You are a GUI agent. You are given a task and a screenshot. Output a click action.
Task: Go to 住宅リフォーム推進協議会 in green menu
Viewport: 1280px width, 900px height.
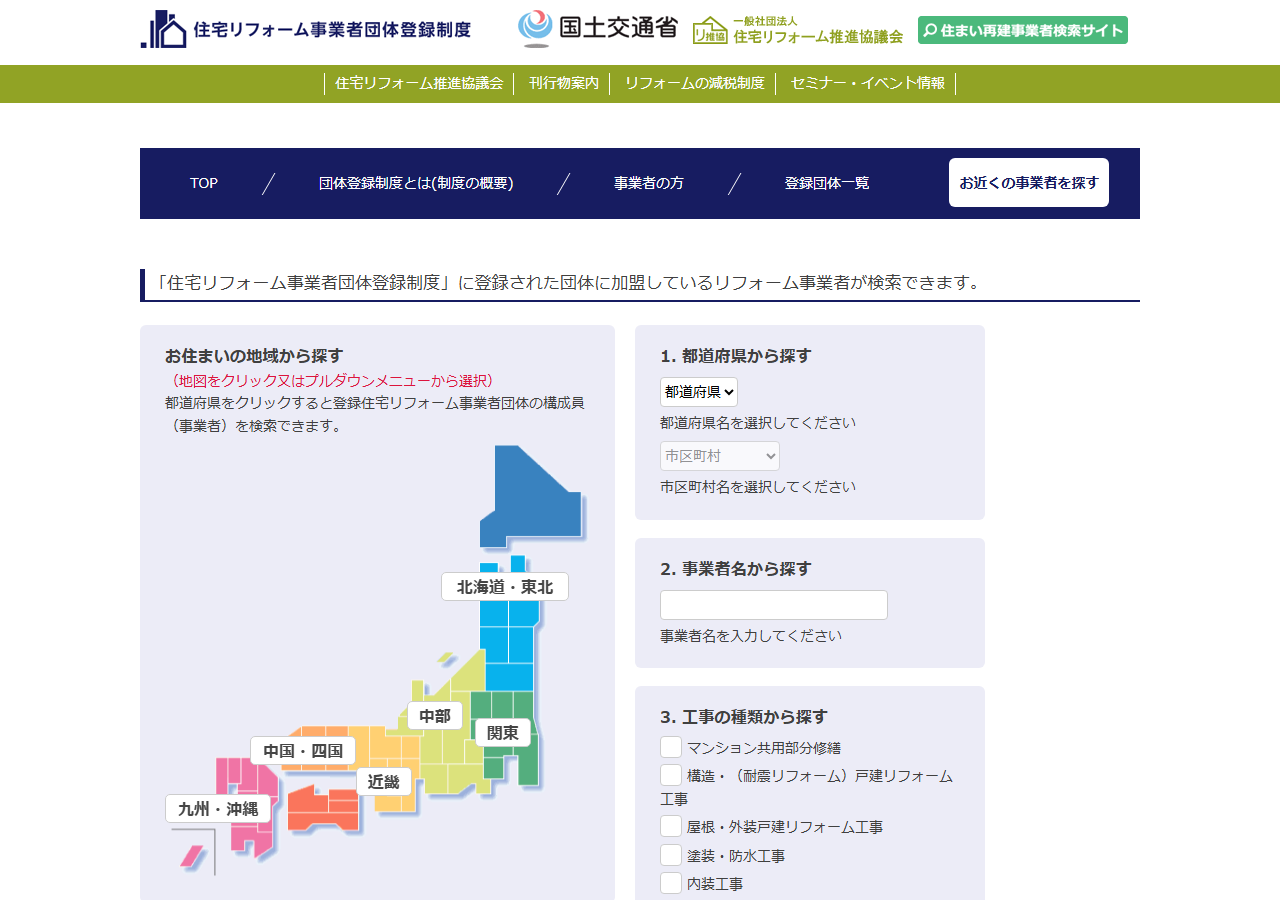click(419, 83)
